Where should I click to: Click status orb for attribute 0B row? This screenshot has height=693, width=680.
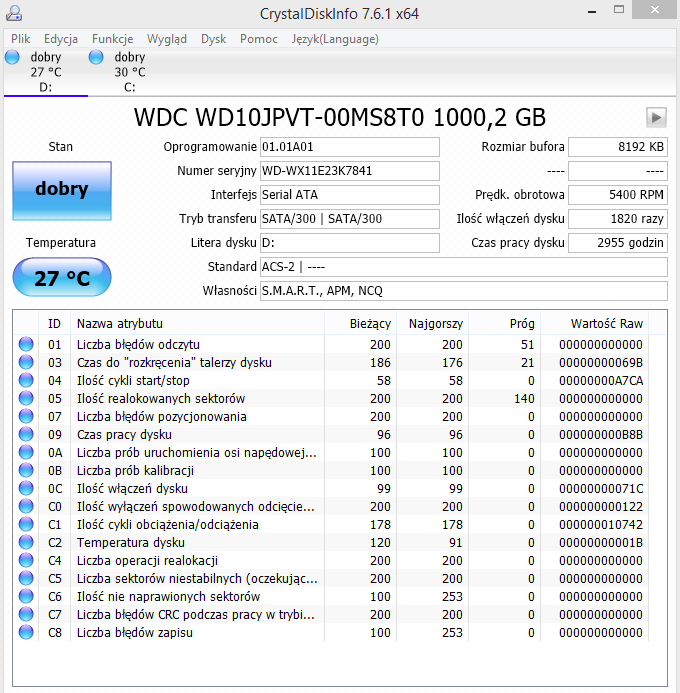click(26, 470)
